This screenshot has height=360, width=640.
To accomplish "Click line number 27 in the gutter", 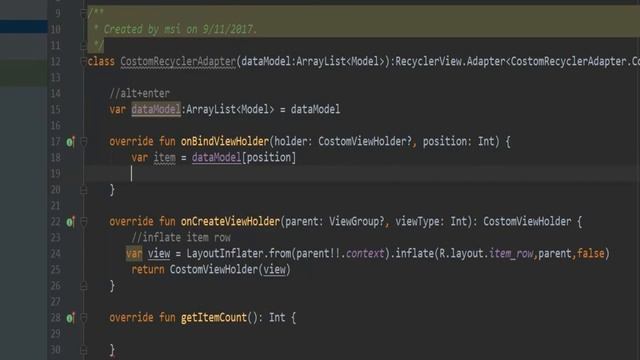I will [56, 302].
